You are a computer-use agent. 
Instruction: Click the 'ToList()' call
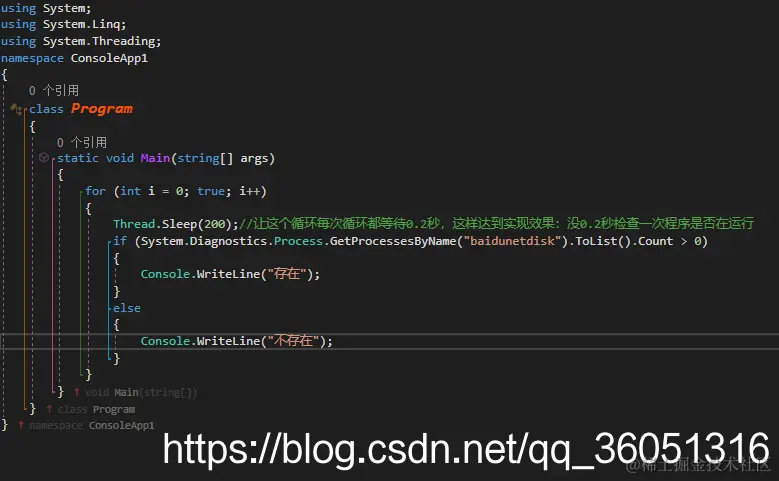603,241
